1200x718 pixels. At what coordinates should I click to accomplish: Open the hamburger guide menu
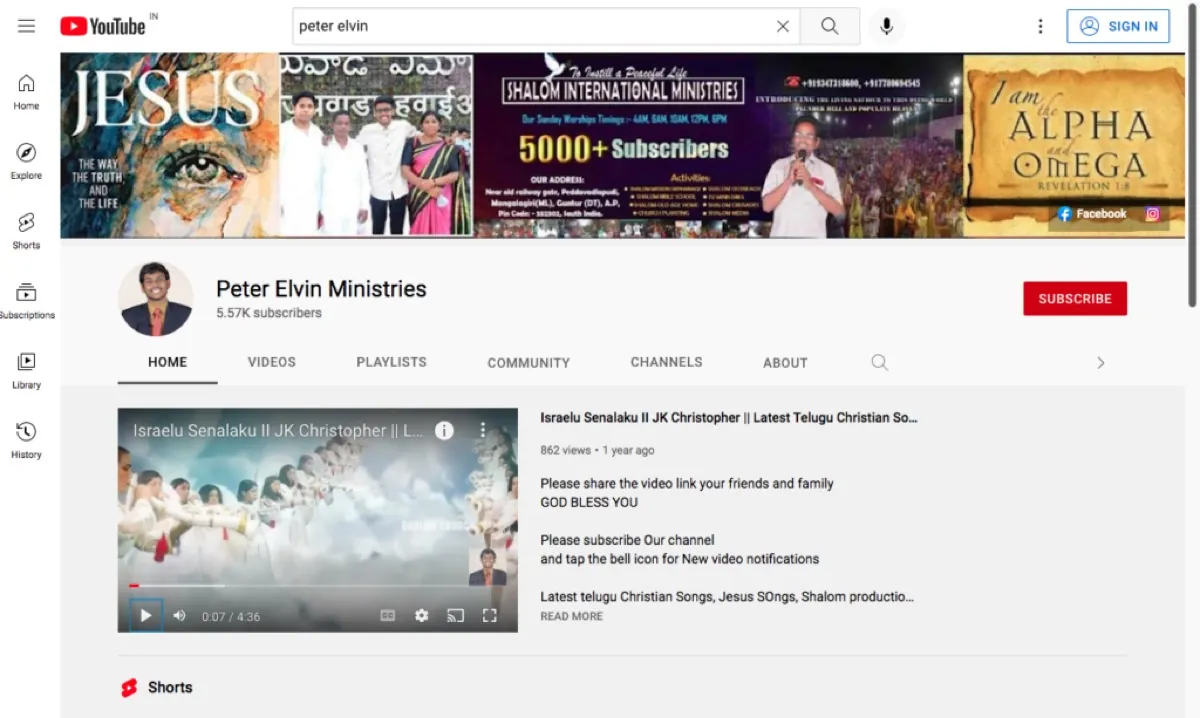(x=26, y=26)
